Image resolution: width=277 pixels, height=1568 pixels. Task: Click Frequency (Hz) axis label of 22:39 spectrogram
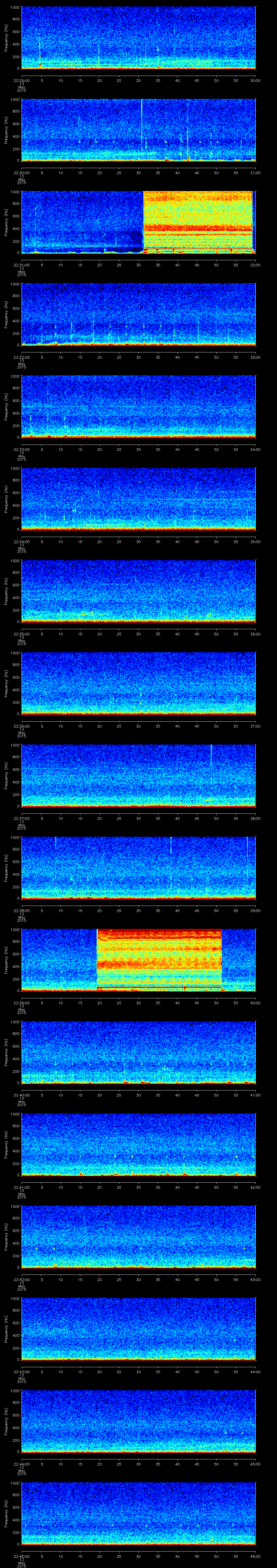coord(6,960)
